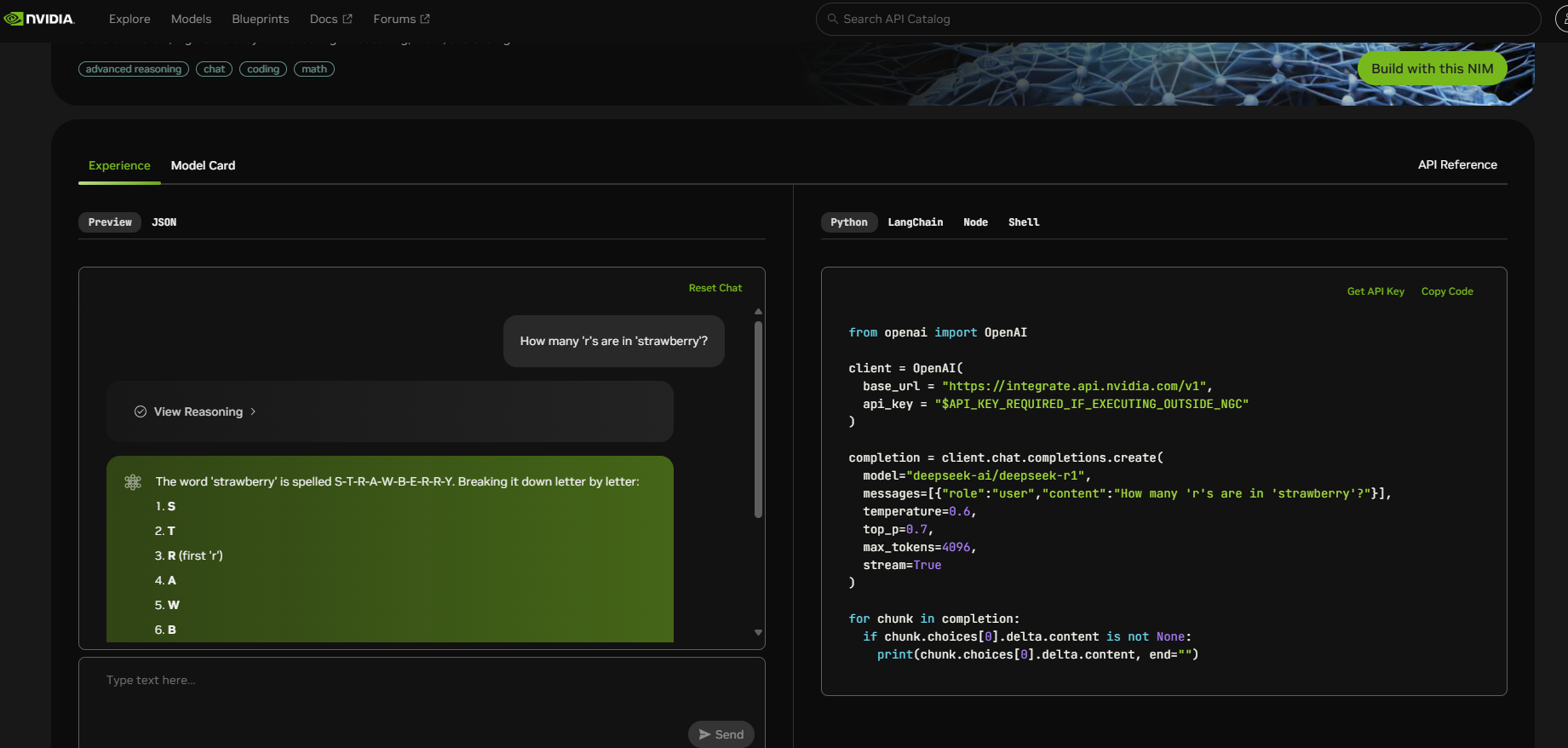The height and width of the screenshot is (748, 1568).
Task: Click the chat scrollbar up arrow
Action: click(x=758, y=312)
